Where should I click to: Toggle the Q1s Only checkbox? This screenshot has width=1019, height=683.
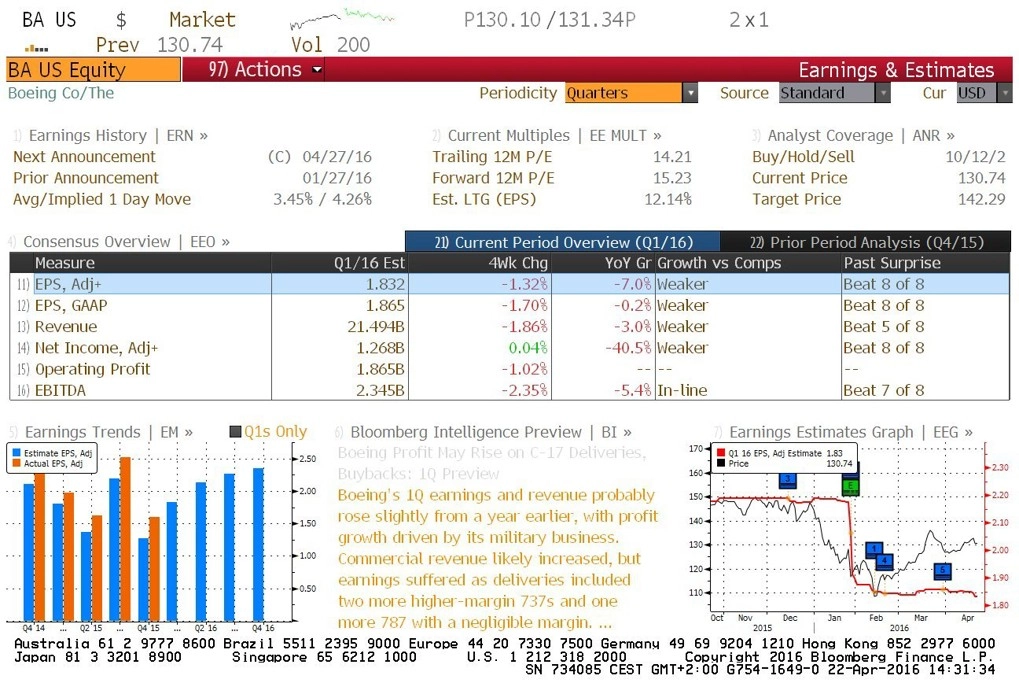coord(236,432)
